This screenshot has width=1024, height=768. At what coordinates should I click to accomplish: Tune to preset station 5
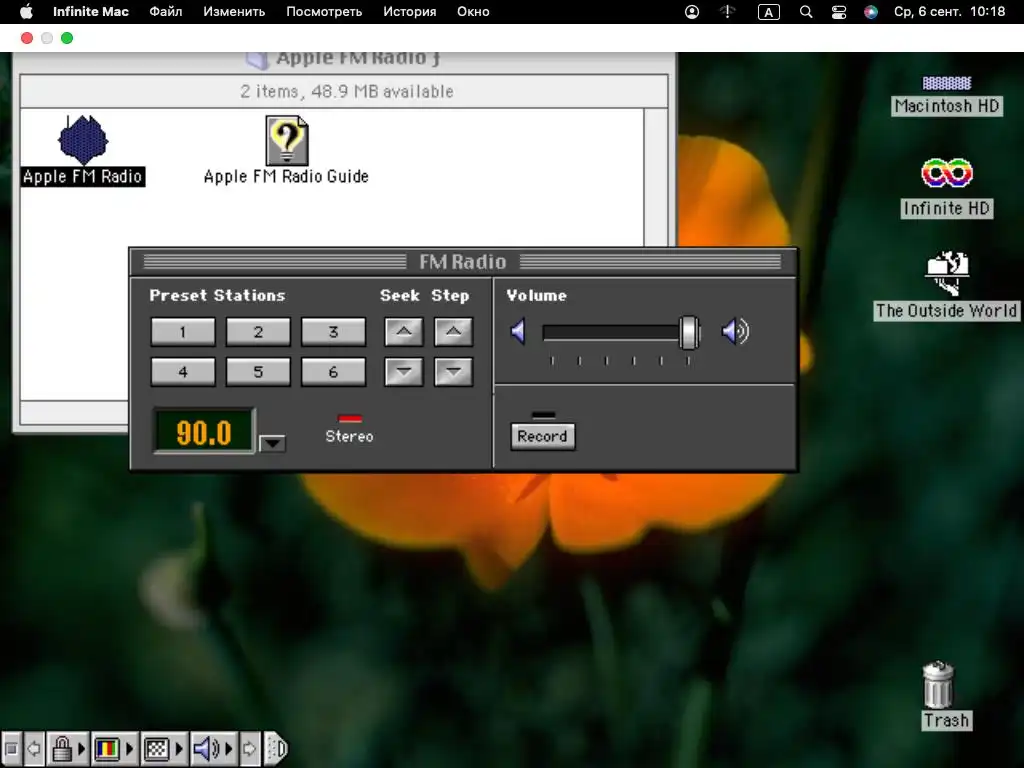pos(258,372)
